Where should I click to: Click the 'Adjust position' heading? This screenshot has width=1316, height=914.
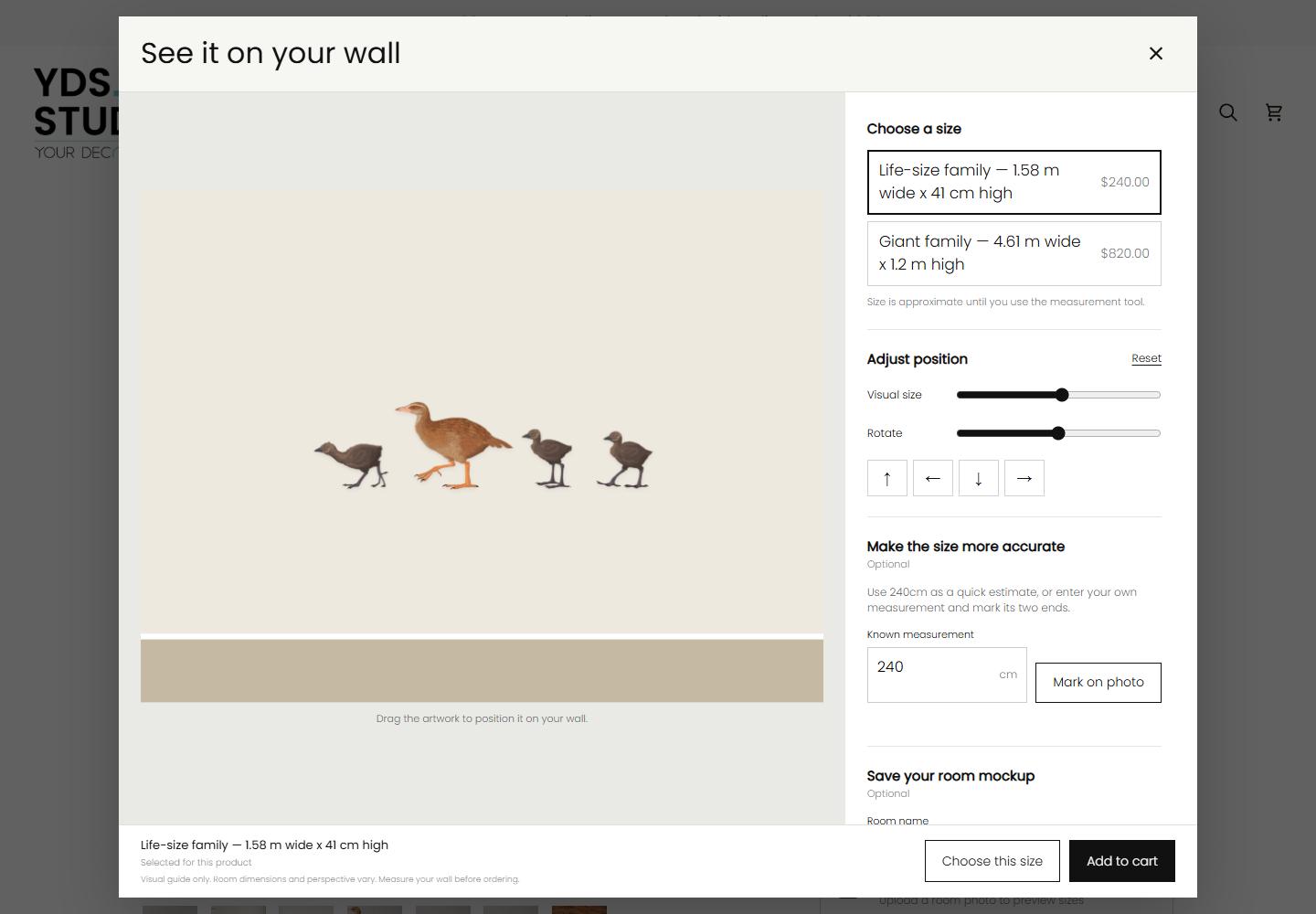918,359
